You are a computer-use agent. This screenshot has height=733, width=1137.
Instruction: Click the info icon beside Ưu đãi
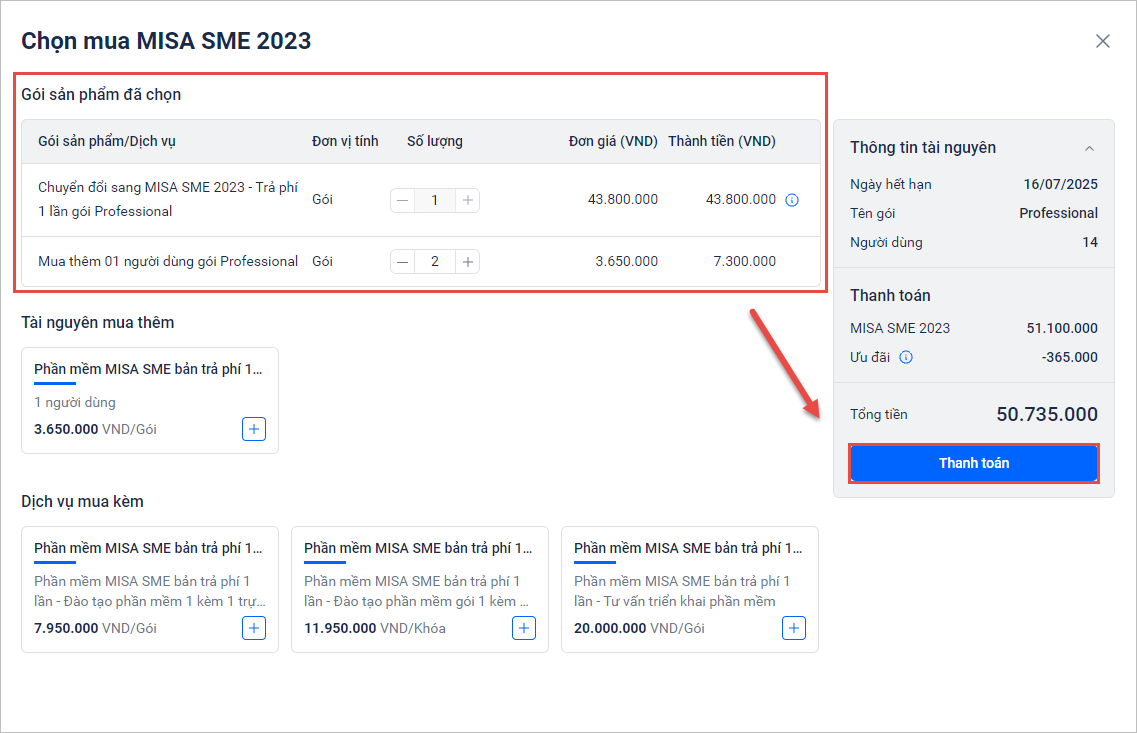point(905,357)
